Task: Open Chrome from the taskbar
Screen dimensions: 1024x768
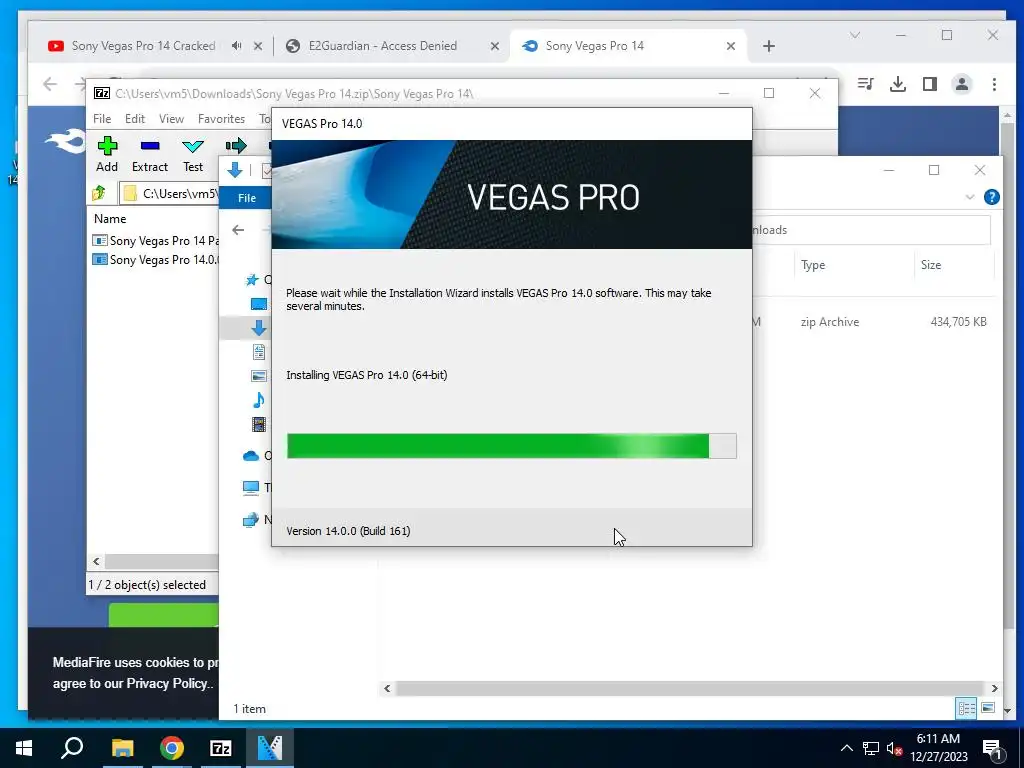Action: coord(172,748)
